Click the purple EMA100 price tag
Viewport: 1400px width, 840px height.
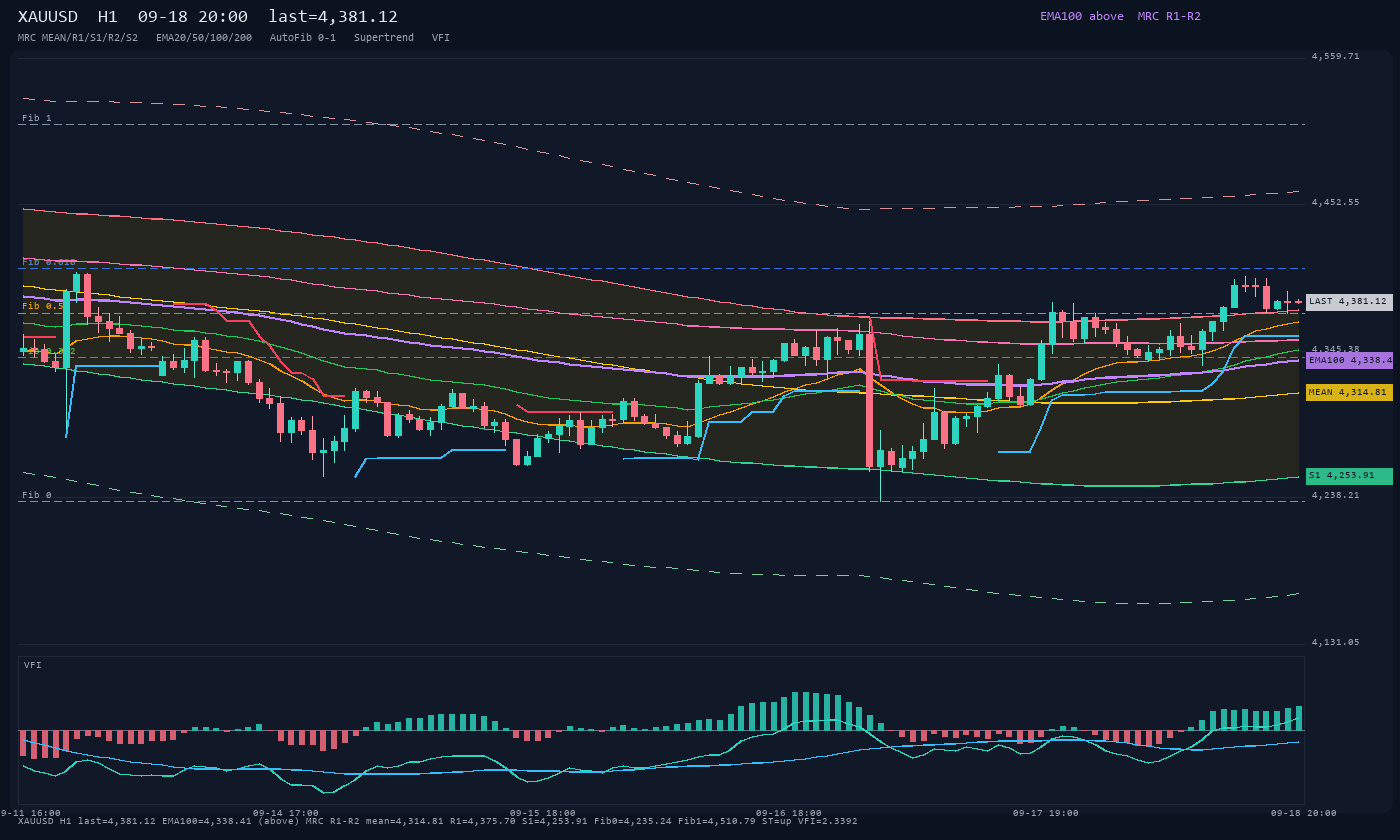1349,360
